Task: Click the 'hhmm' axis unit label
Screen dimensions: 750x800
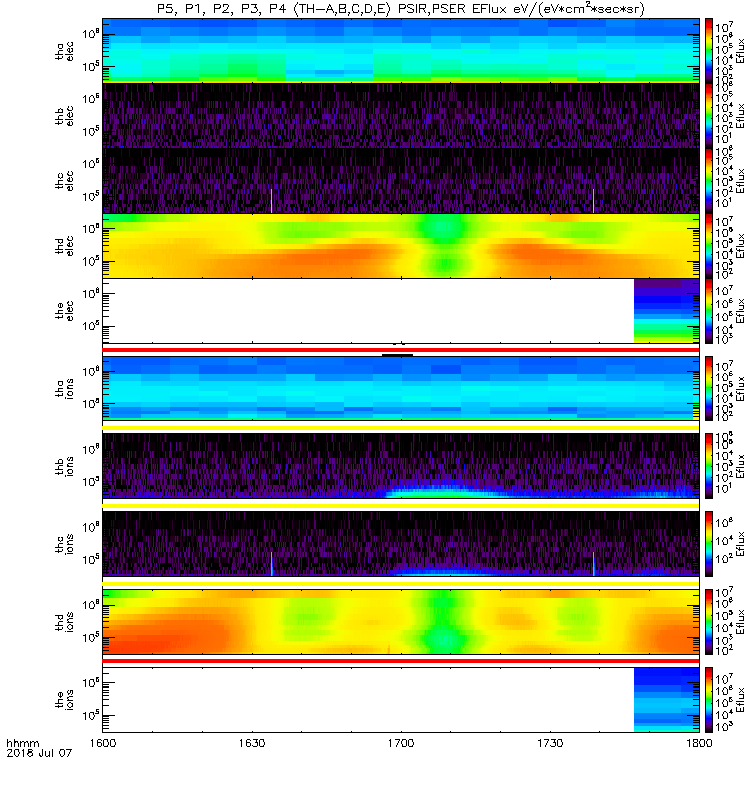Action: pos(23,743)
